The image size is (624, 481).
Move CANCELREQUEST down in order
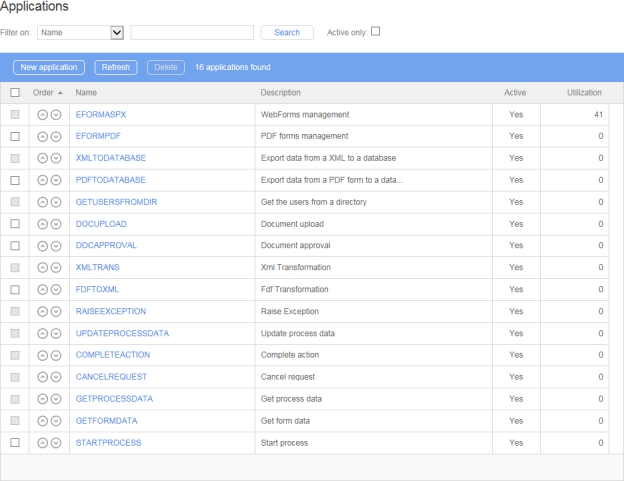click(x=56, y=377)
